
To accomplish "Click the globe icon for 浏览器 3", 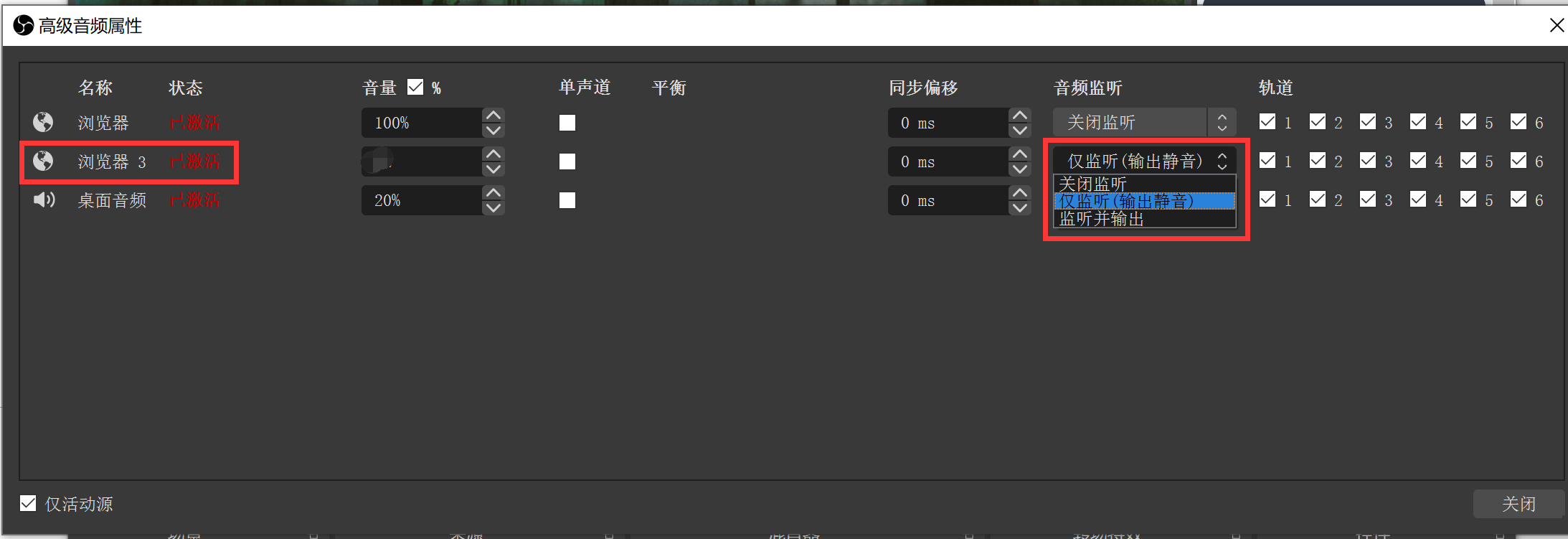I will pos(43,161).
